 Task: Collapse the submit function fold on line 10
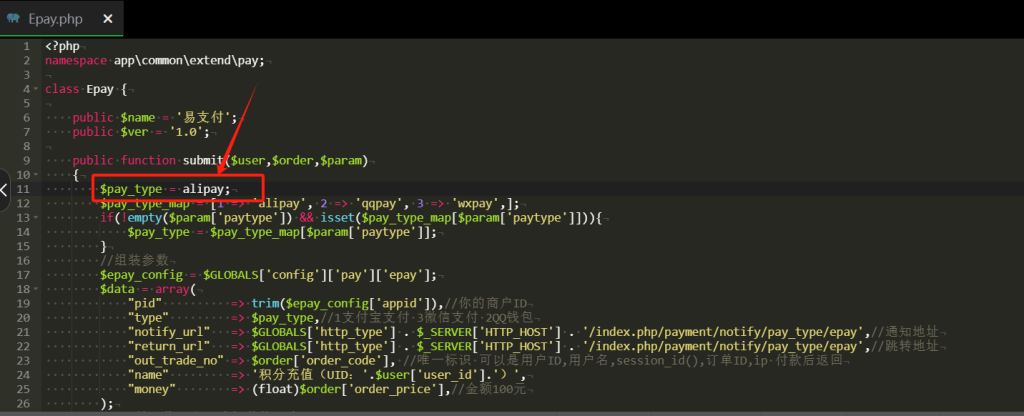[35, 174]
